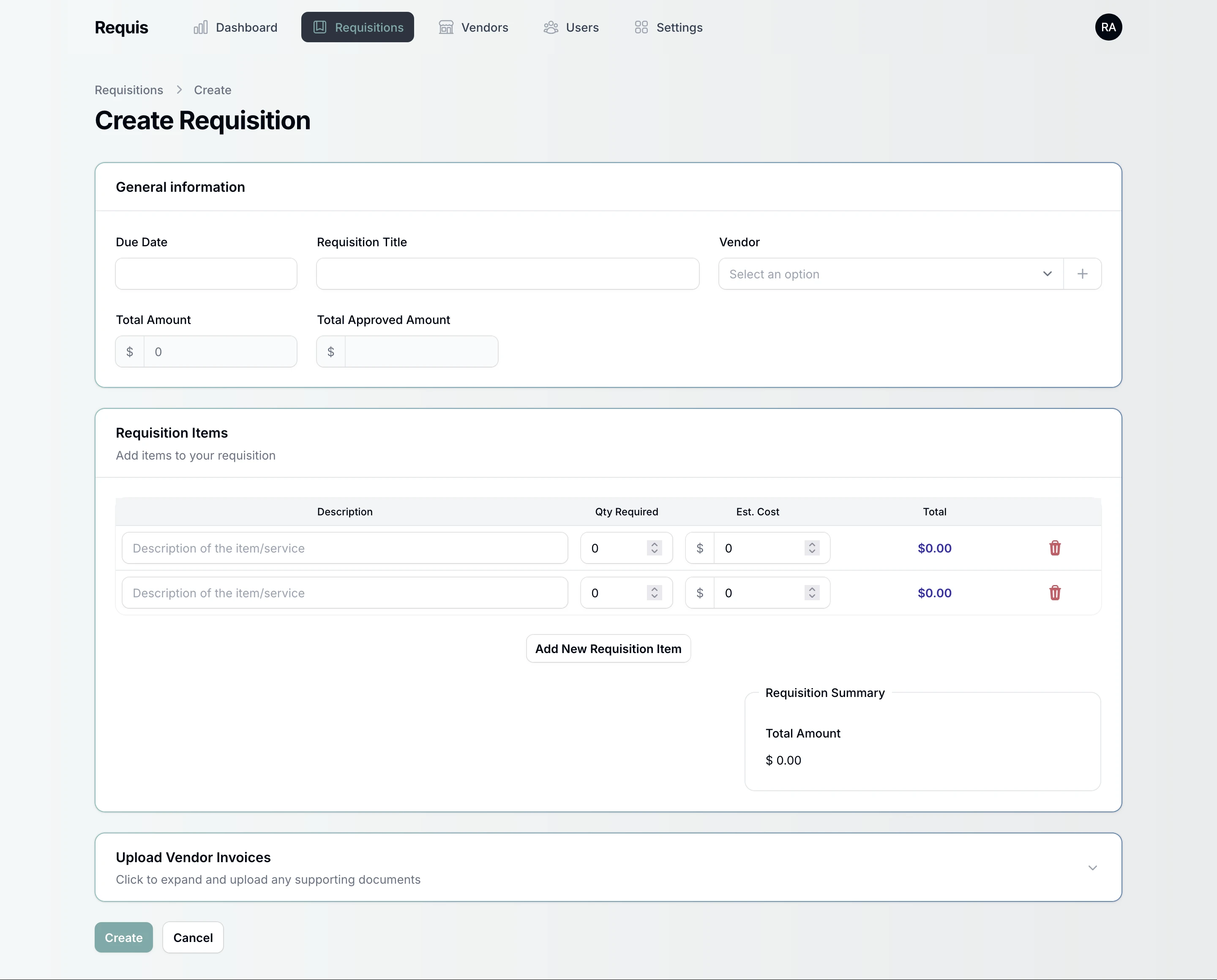This screenshot has height=980, width=1217.
Task: Open the Dashboard nav item
Action: point(235,27)
